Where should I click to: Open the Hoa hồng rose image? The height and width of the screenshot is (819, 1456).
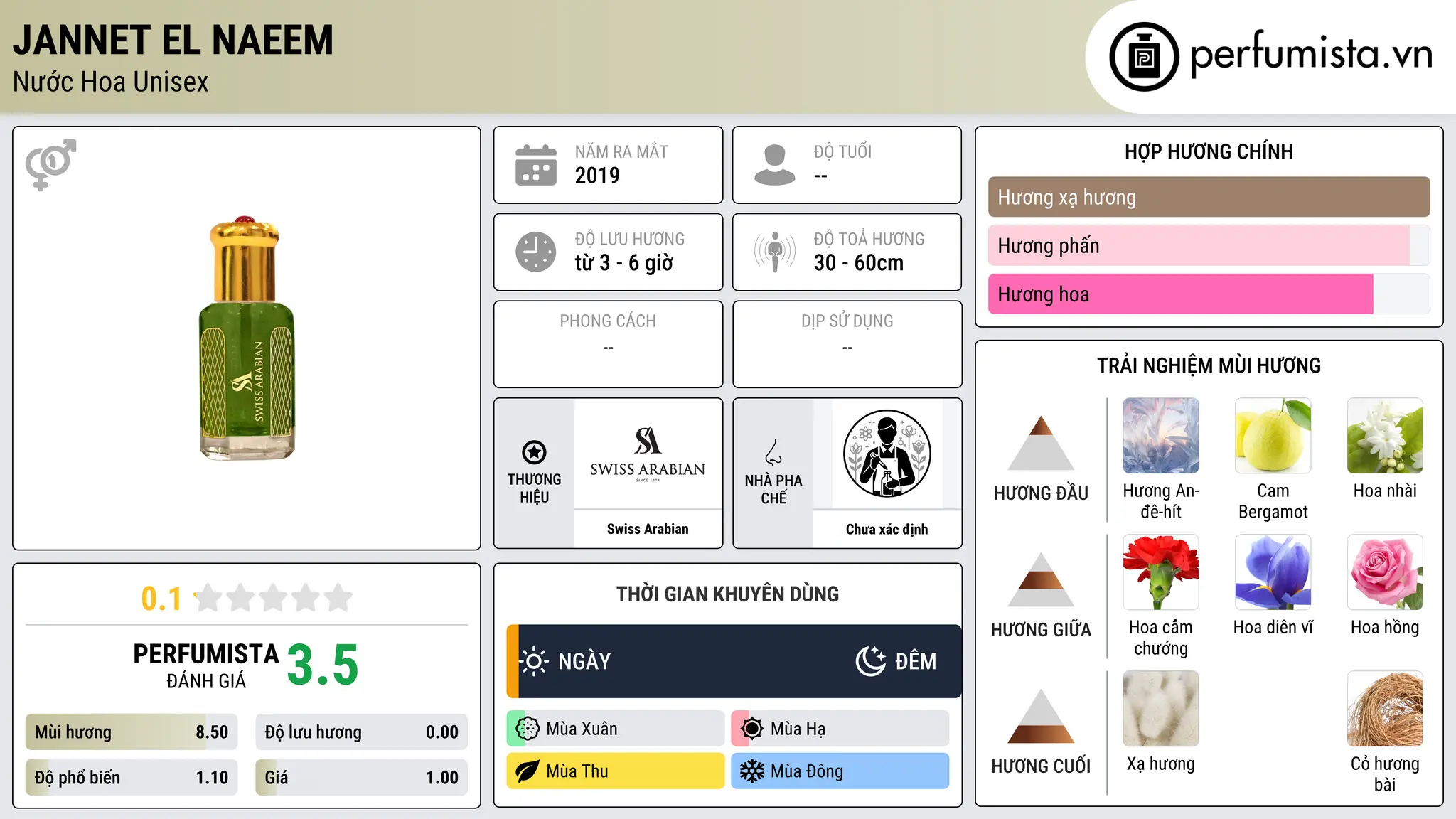pyautogui.click(x=1385, y=572)
